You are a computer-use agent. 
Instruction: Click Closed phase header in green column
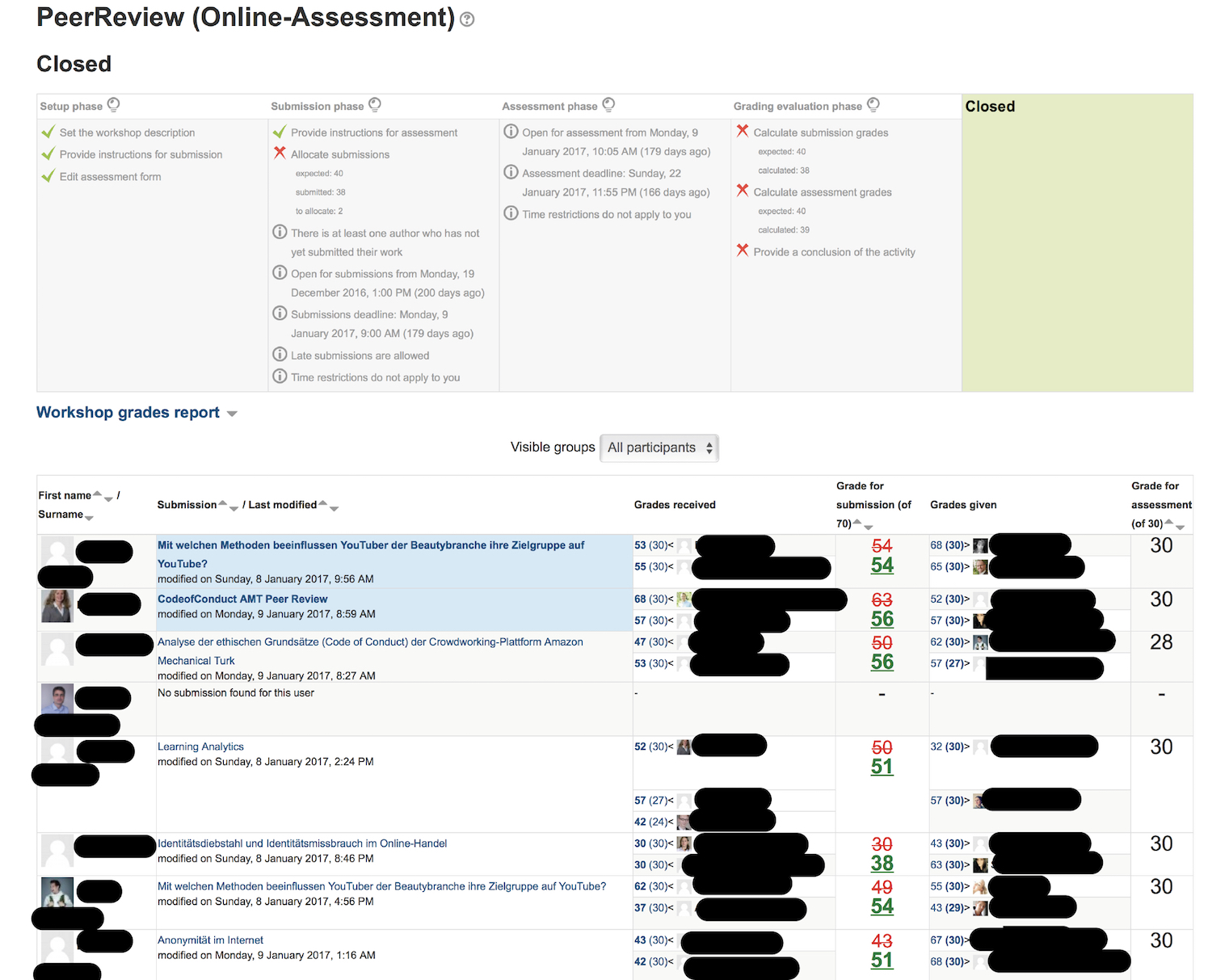click(990, 107)
